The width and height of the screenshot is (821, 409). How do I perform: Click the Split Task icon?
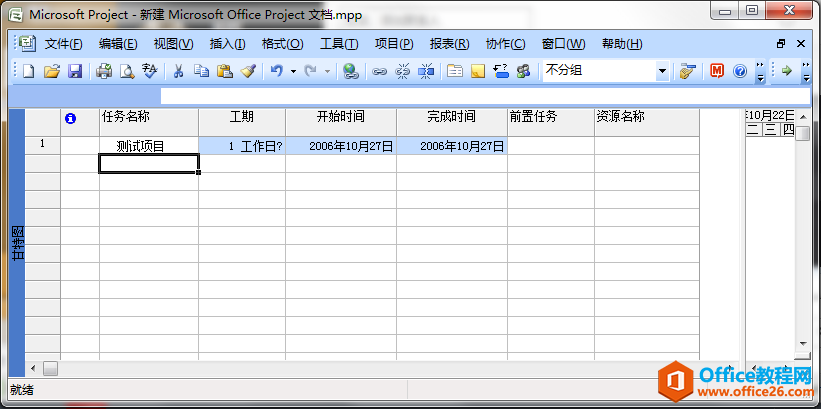tap(426, 71)
